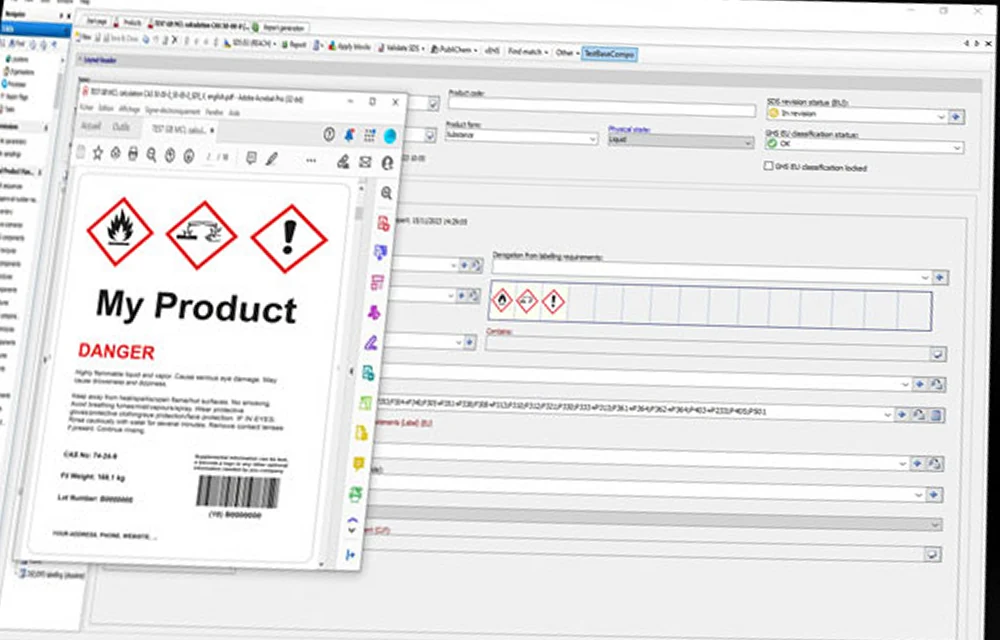Collapse the Acrobat side panel arrow
Image resolution: width=1000 pixels, height=640 pixels.
click(x=351, y=371)
